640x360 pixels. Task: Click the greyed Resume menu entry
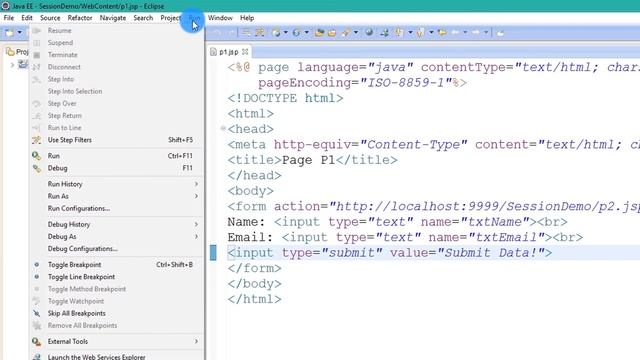117,31
